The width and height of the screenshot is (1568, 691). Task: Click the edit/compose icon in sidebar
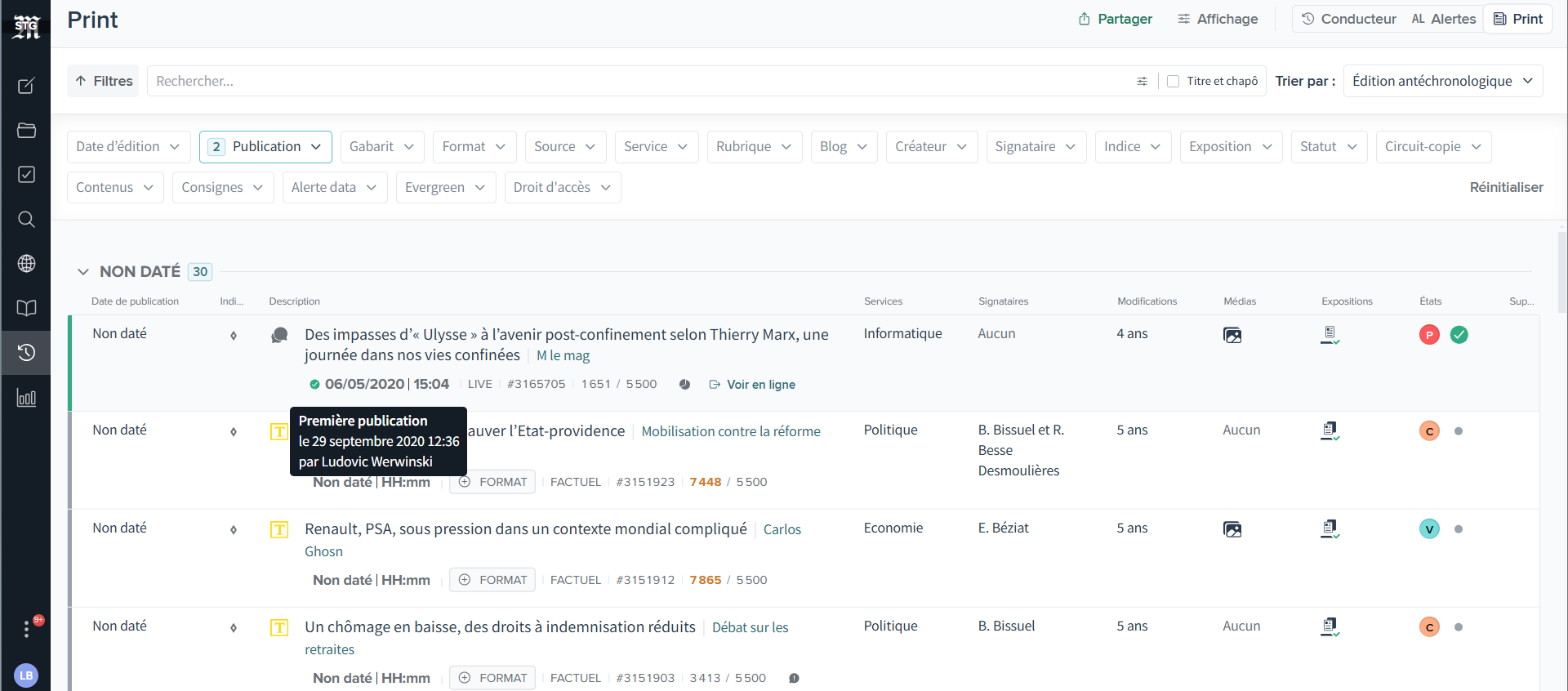(26, 86)
